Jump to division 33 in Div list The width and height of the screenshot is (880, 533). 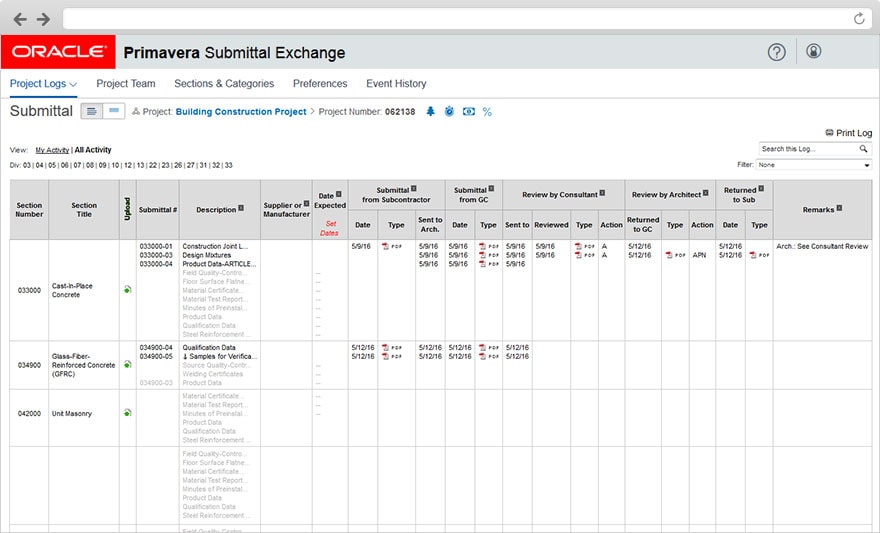228,166
